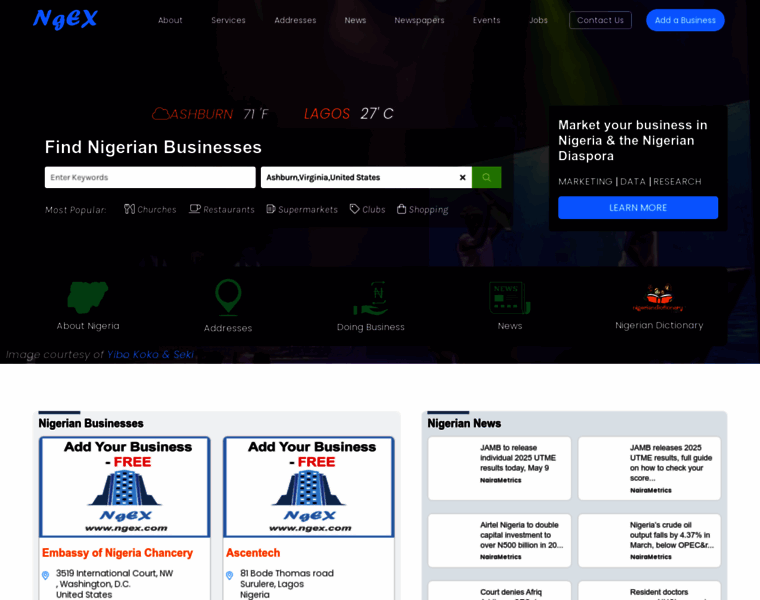760x600 pixels.
Task: Go to Addresses in top navigation
Action: point(295,20)
